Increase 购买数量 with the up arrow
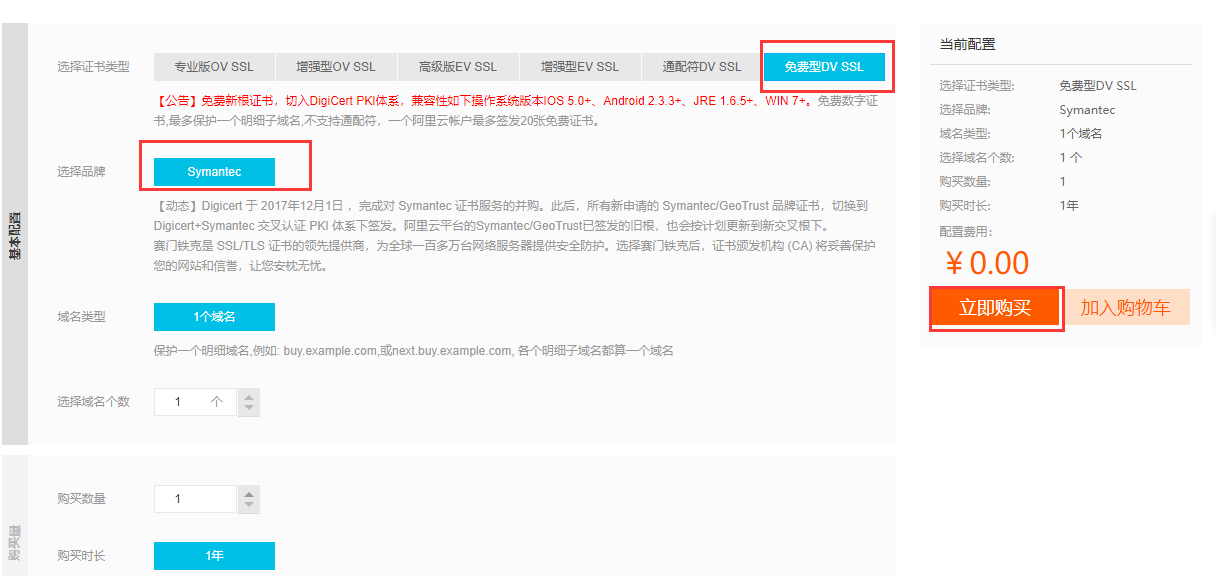Image resolution: width=1216 pixels, height=576 pixels. click(x=249, y=492)
